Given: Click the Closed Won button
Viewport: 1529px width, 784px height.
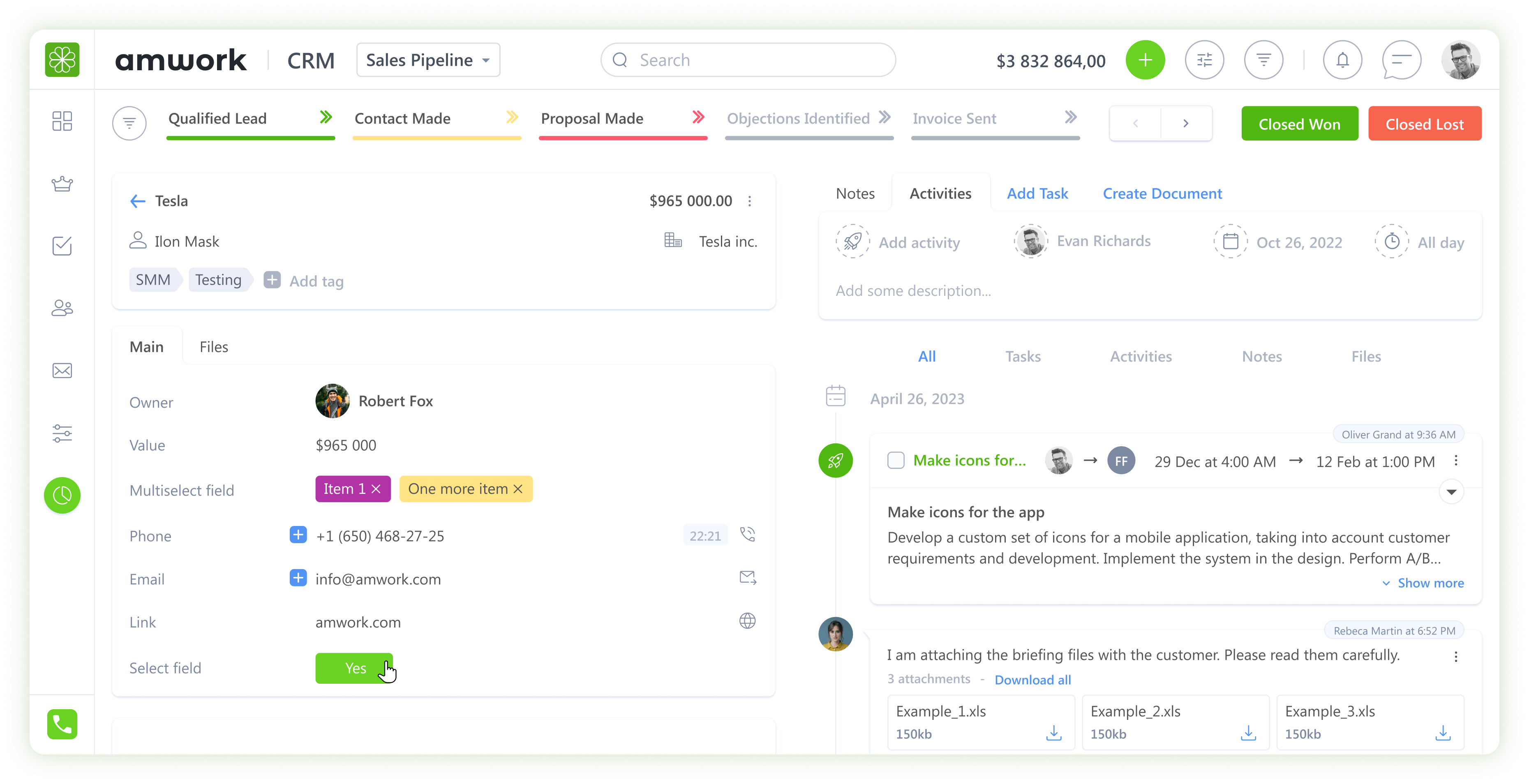Looking at the screenshot, I should tap(1299, 123).
